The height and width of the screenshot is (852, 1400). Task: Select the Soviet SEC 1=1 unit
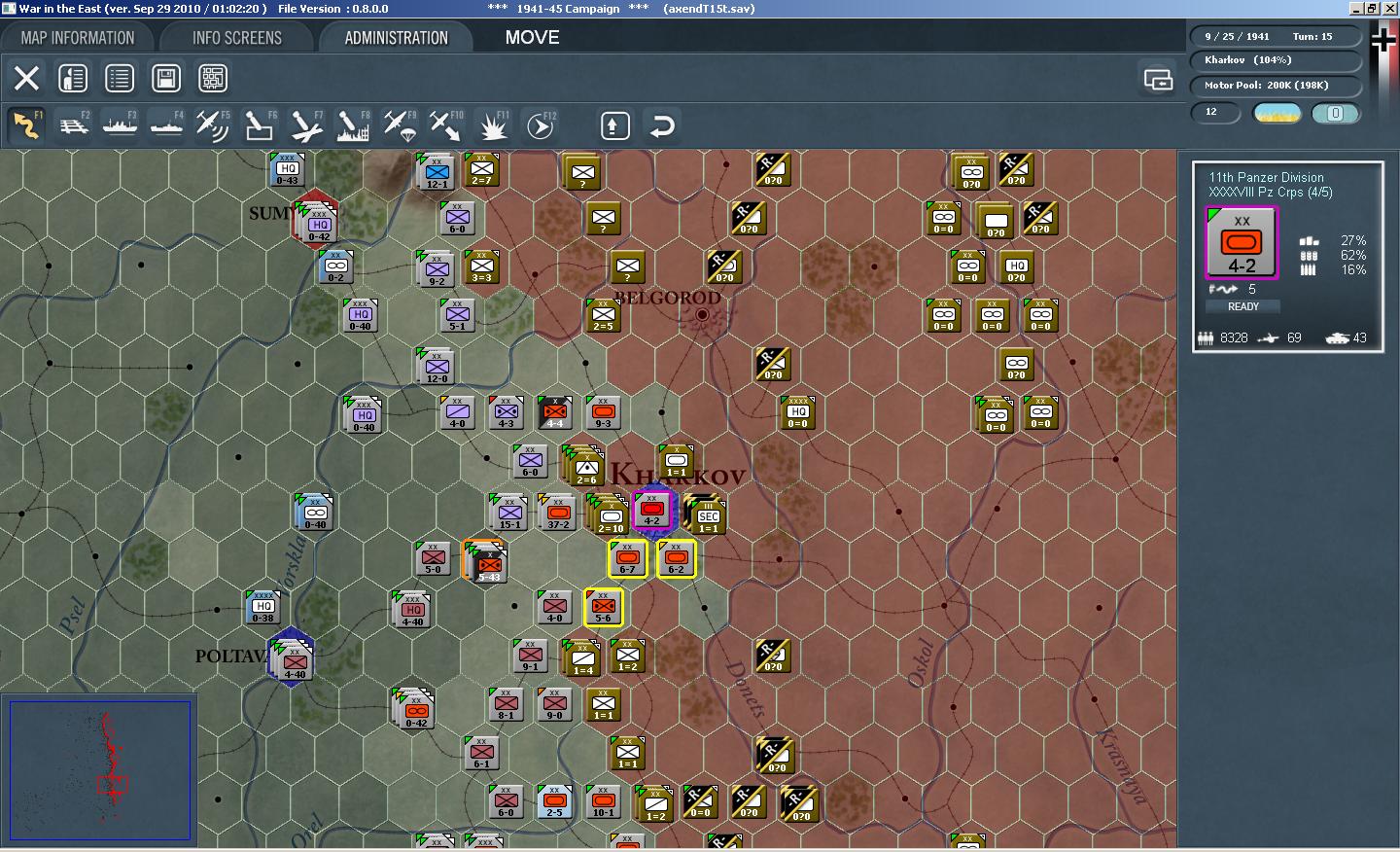pos(706,515)
